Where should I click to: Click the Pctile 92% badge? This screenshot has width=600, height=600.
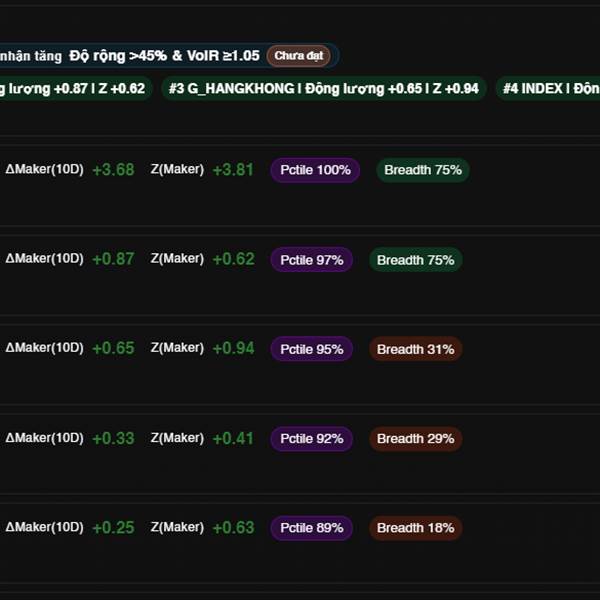point(311,439)
